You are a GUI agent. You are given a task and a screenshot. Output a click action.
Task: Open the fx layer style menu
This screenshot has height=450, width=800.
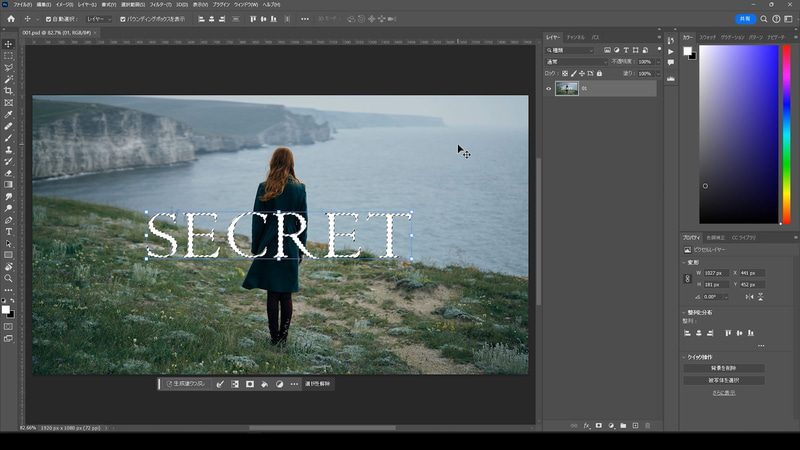pos(586,426)
